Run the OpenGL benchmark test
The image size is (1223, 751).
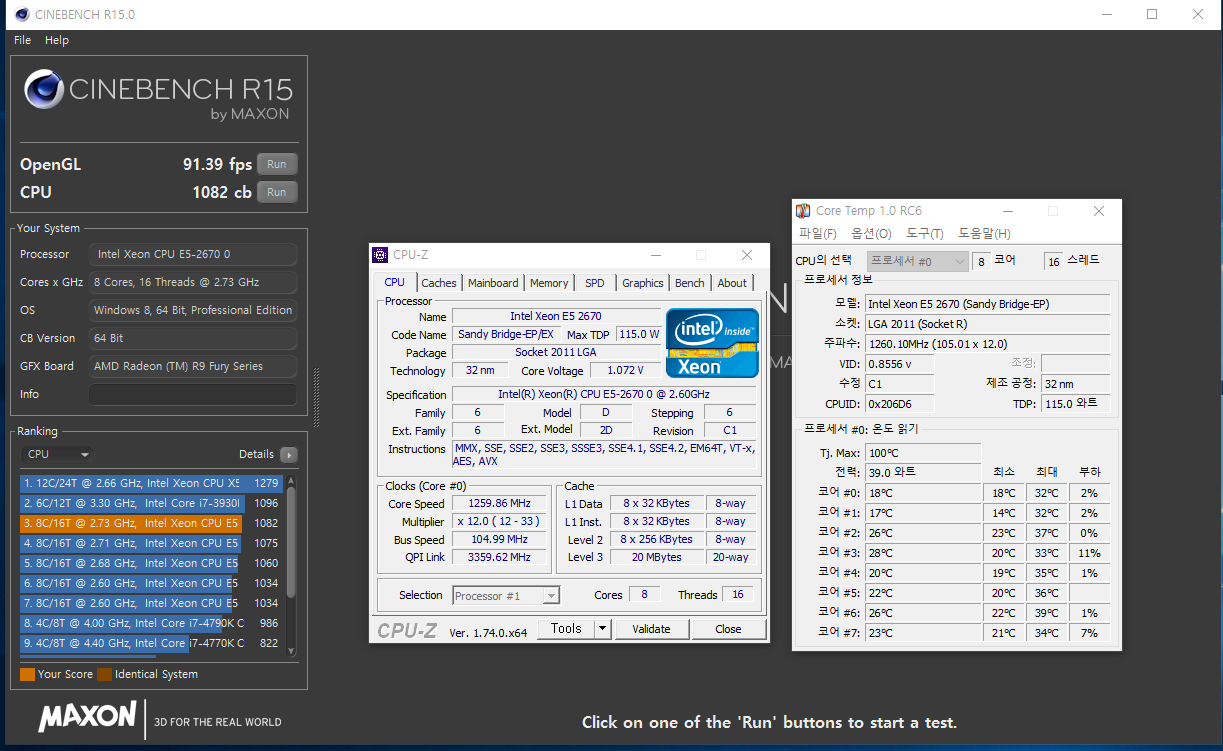(277, 164)
